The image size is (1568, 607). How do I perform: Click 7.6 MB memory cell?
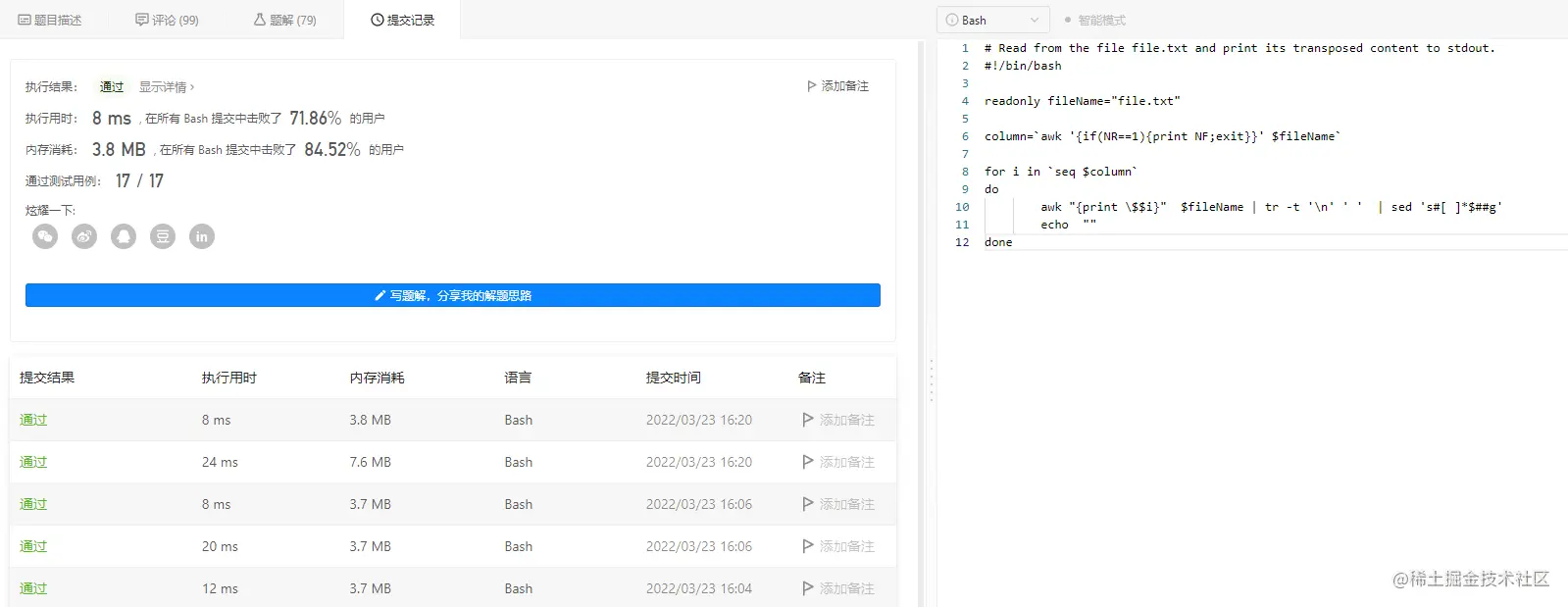(370, 462)
